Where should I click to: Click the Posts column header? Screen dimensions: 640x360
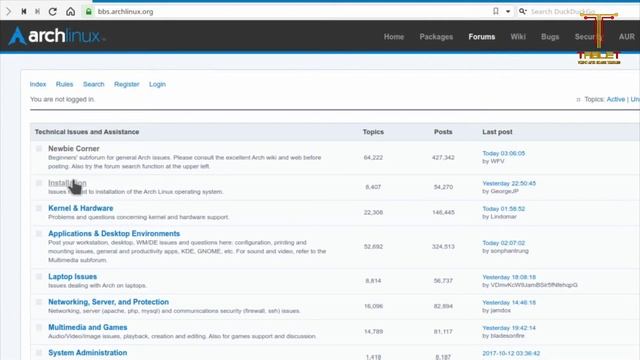[x=443, y=132]
